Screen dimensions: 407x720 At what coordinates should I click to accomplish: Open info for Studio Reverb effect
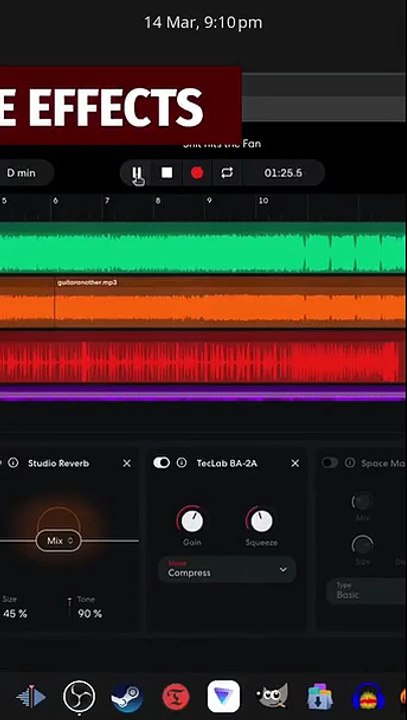[13, 463]
